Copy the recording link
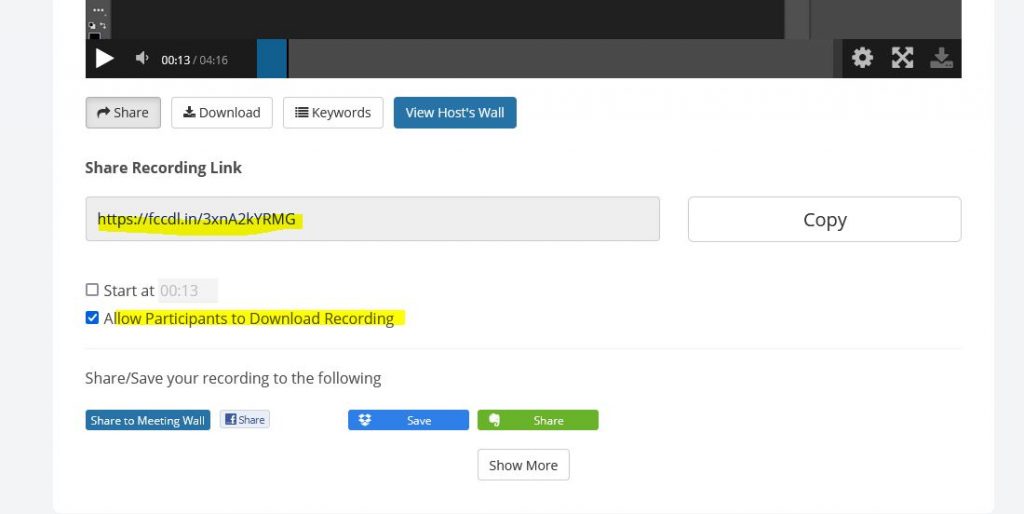 click(824, 219)
